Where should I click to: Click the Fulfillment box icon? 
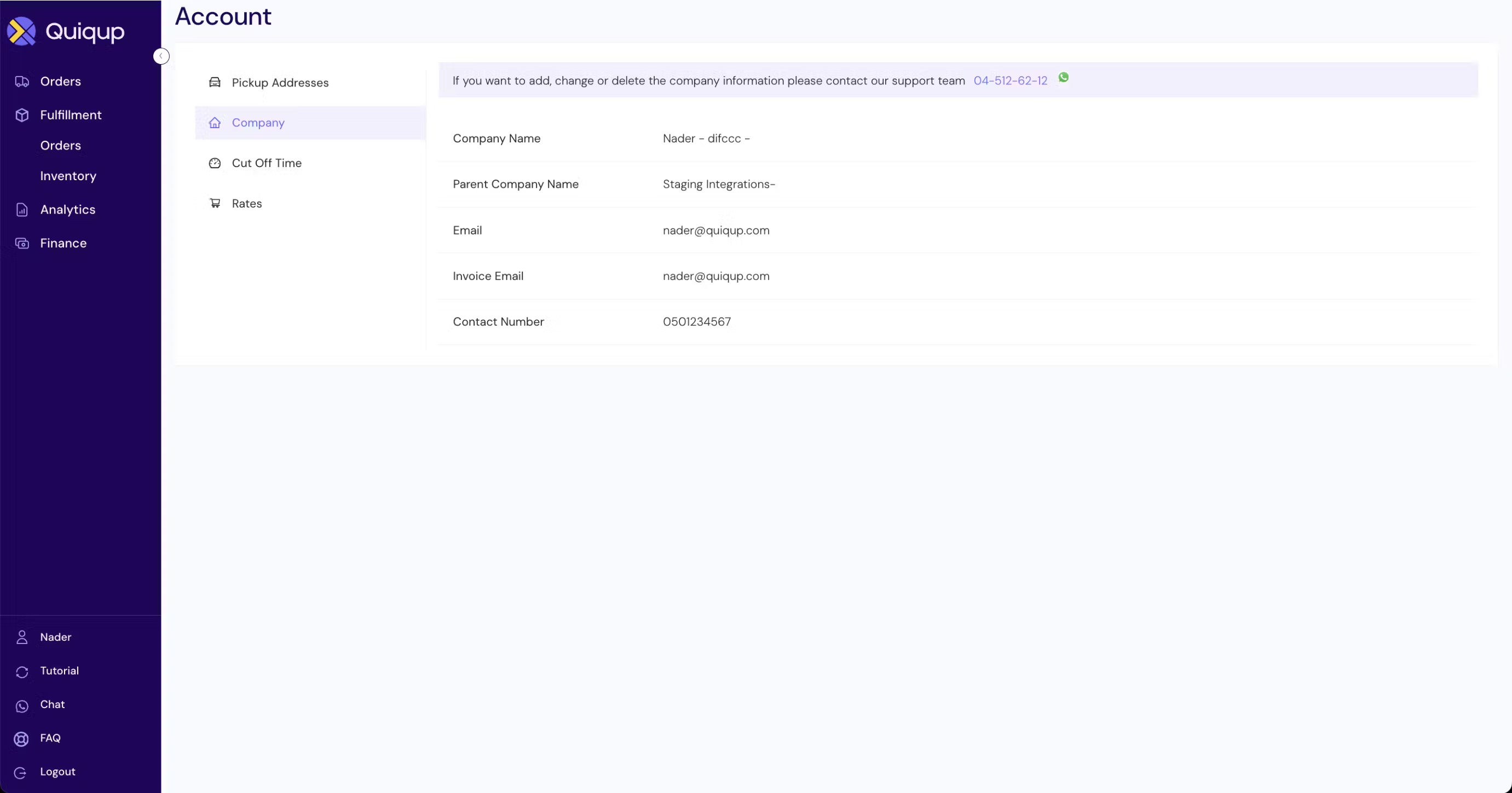point(22,115)
